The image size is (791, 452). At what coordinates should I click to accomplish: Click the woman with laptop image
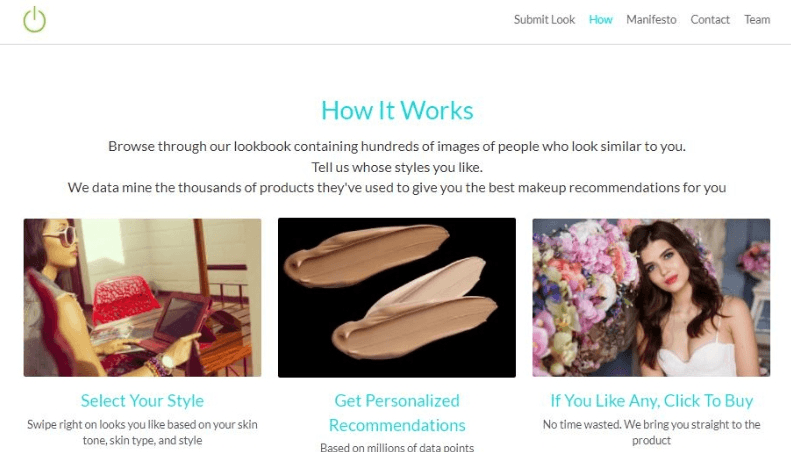click(142, 297)
